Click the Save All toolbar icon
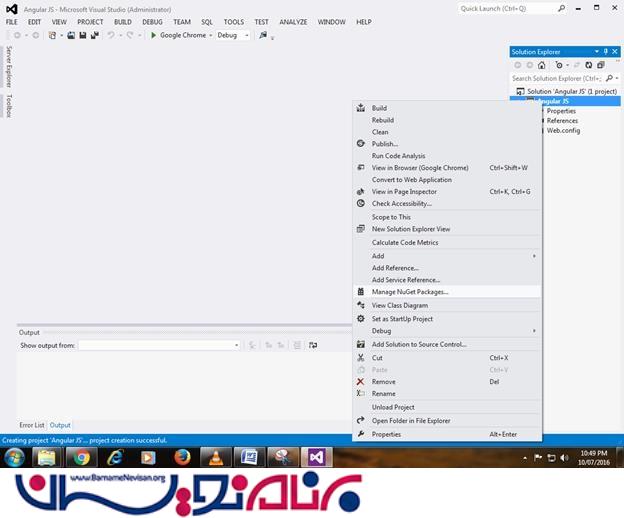The image size is (624, 518). [94, 35]
